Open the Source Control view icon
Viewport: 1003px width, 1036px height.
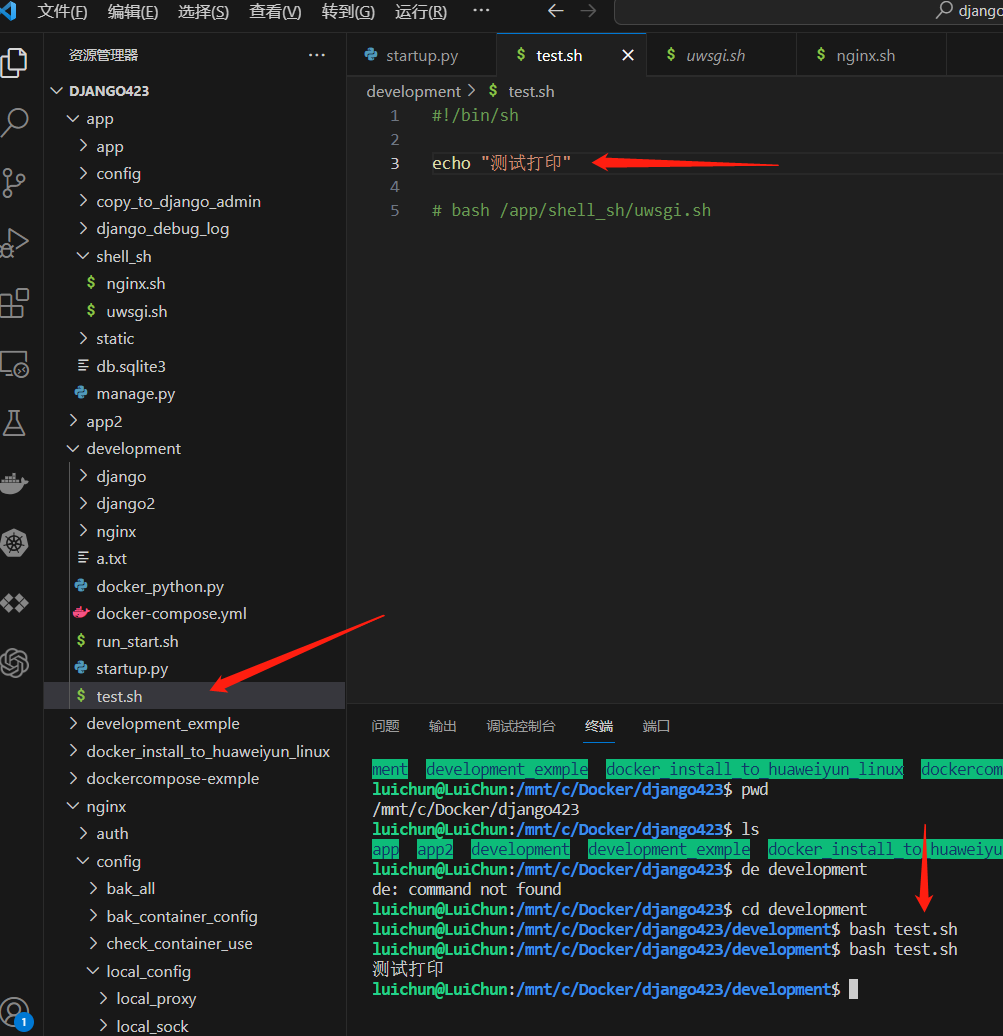click(14, 183)
